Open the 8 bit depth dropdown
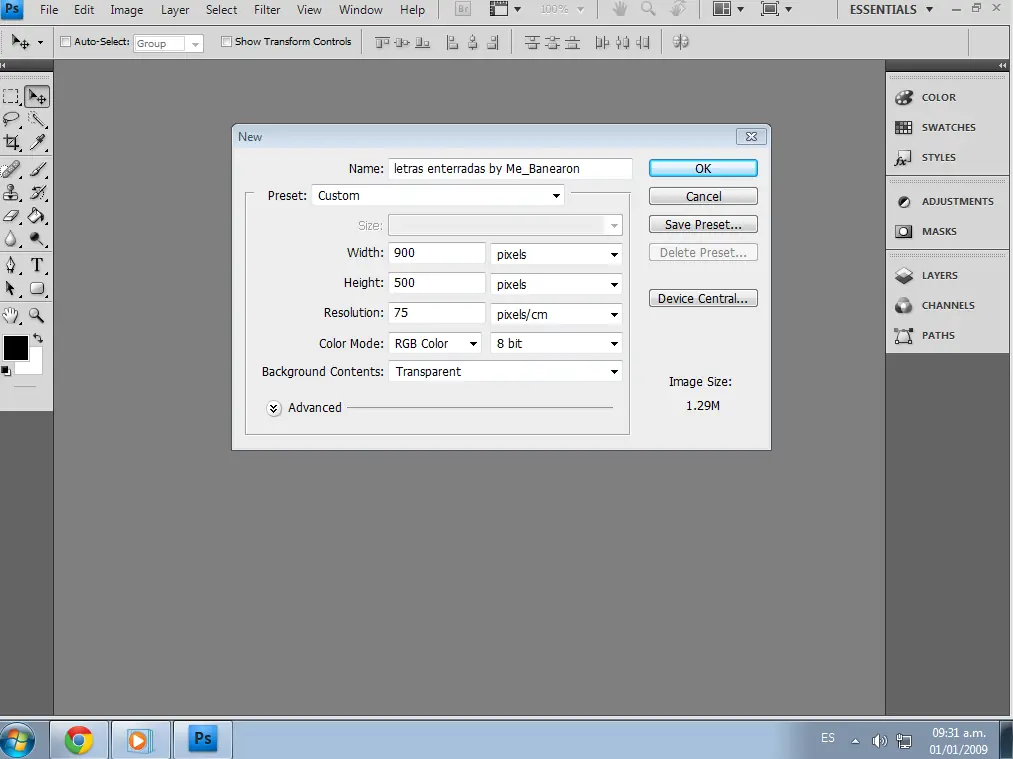The width and height of the screenshot is (1013, 759). 556,344
